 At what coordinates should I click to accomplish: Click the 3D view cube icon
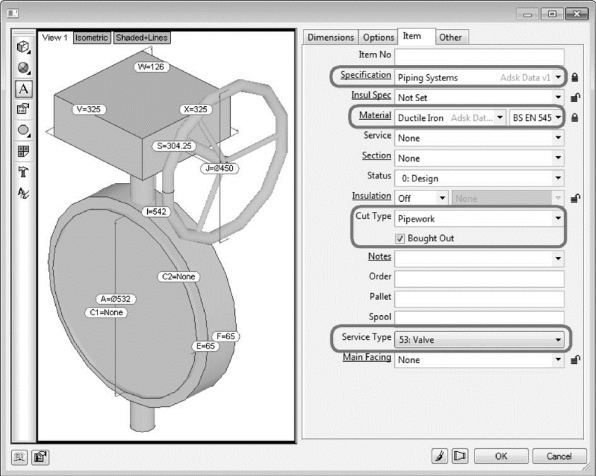(23, 47)
